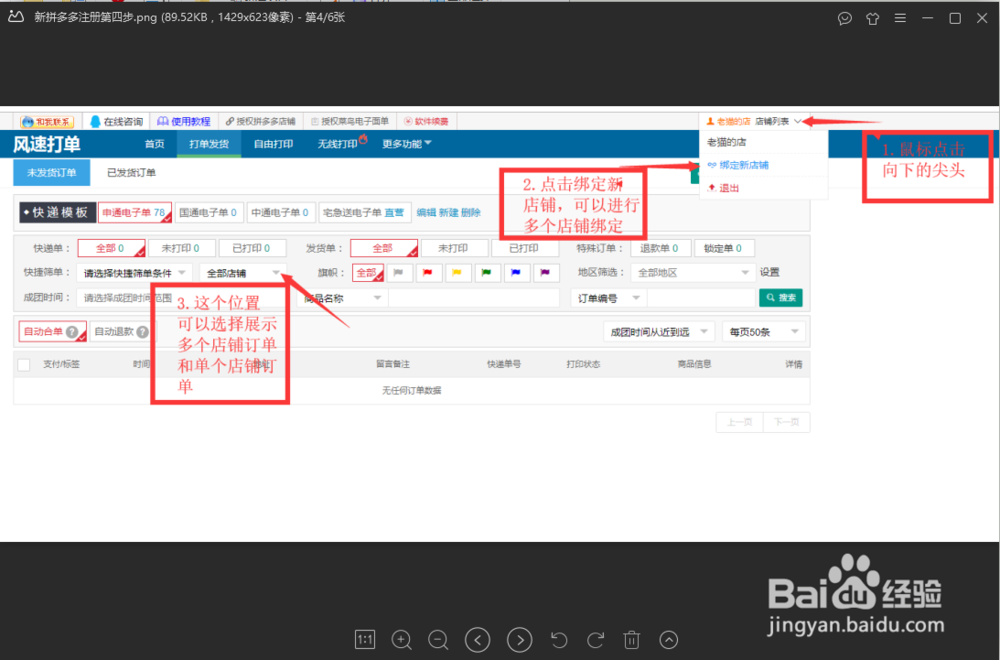Choose the yellow flag filter

pos(457,273)
